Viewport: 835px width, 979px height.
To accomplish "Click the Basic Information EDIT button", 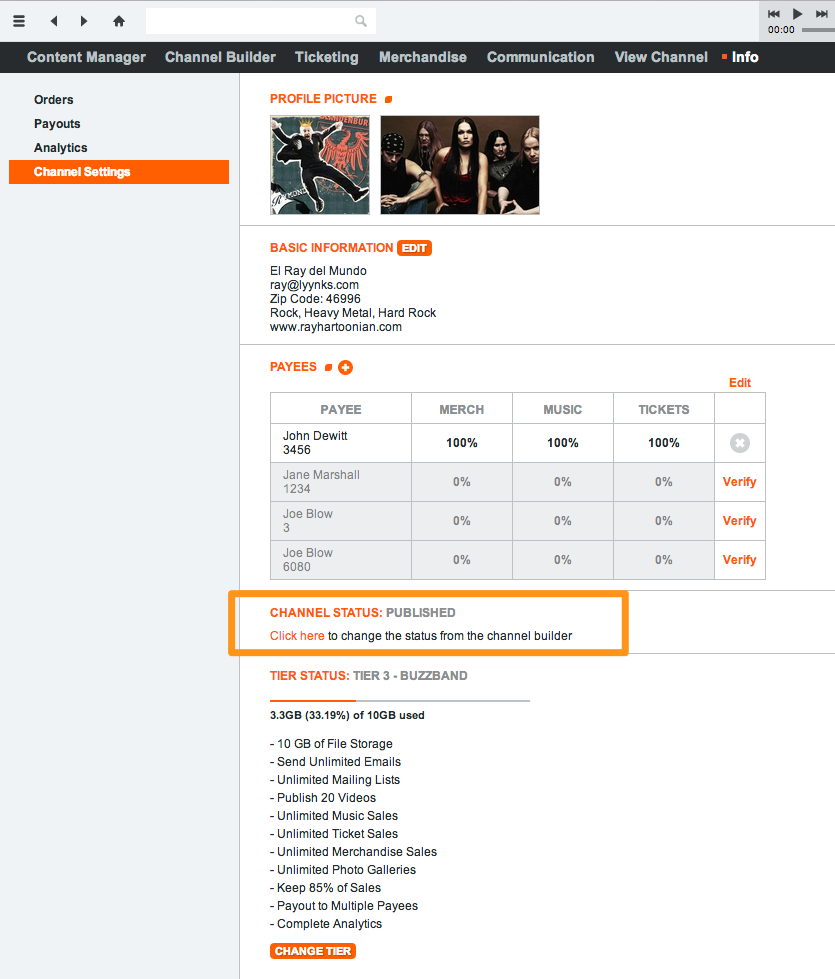I will click(414, 248).
